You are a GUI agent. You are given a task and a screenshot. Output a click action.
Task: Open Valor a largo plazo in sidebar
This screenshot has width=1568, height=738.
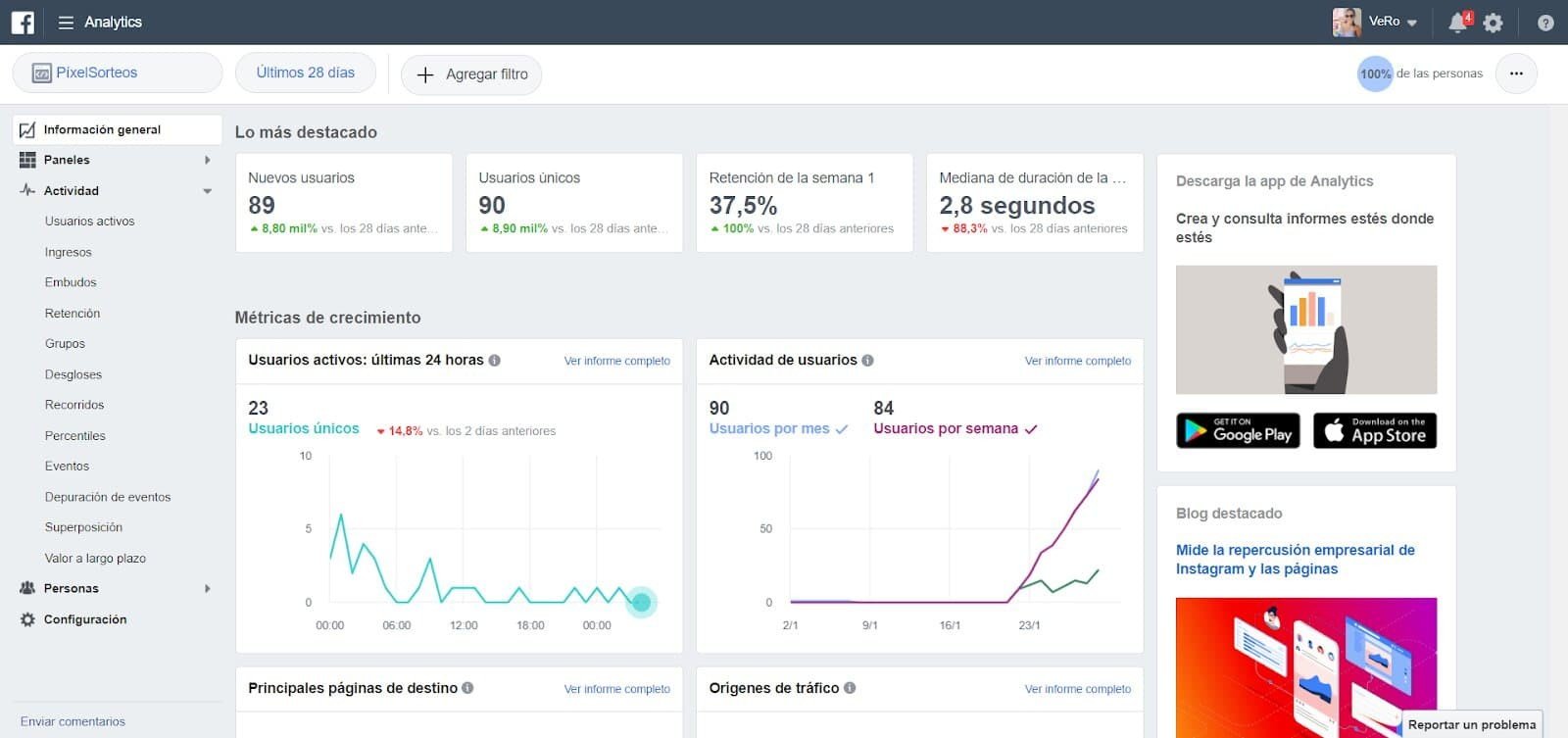pyautogui.click(x=95, y=559)
